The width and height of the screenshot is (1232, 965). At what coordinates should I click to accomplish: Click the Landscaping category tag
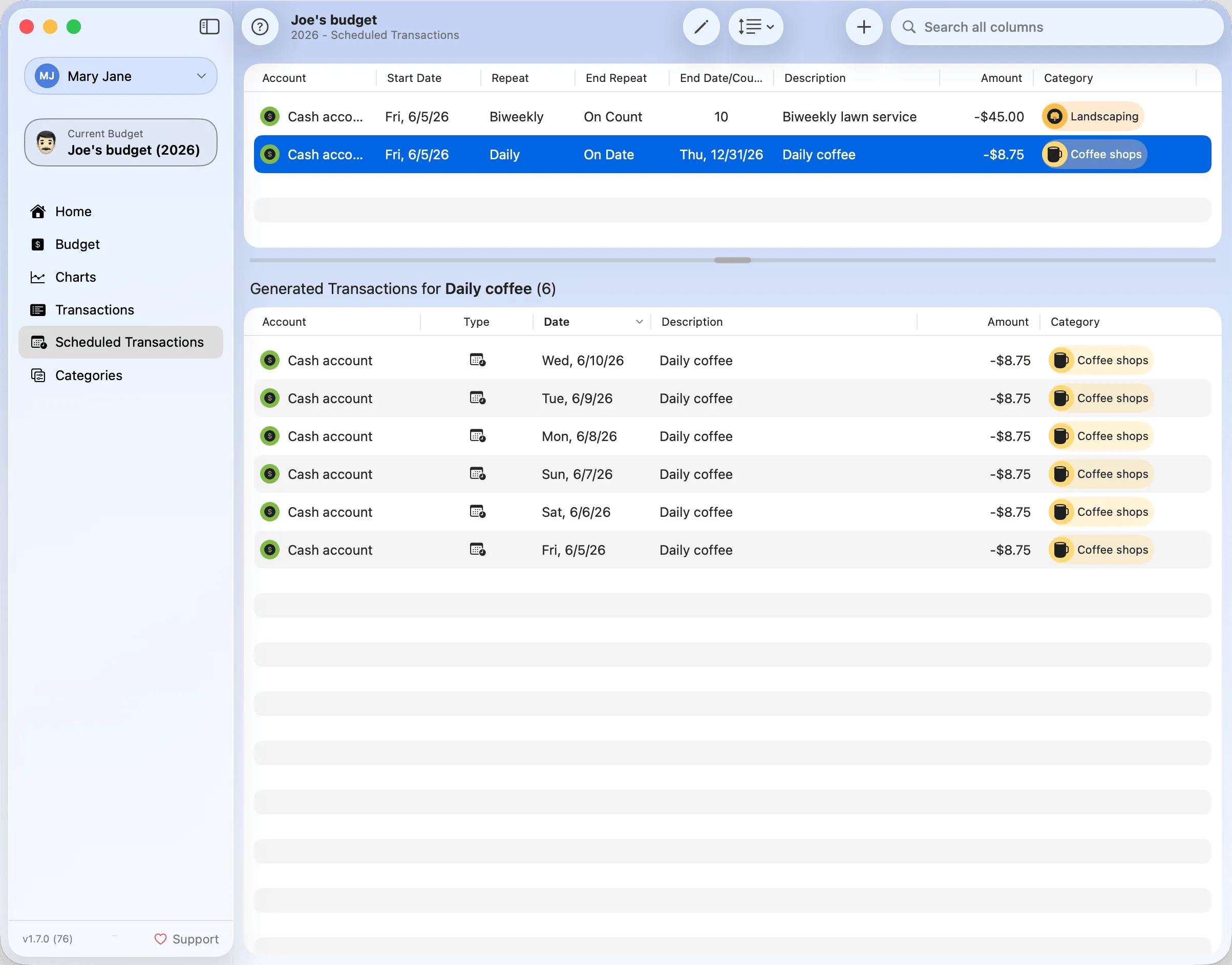[x=1093, y=116]
